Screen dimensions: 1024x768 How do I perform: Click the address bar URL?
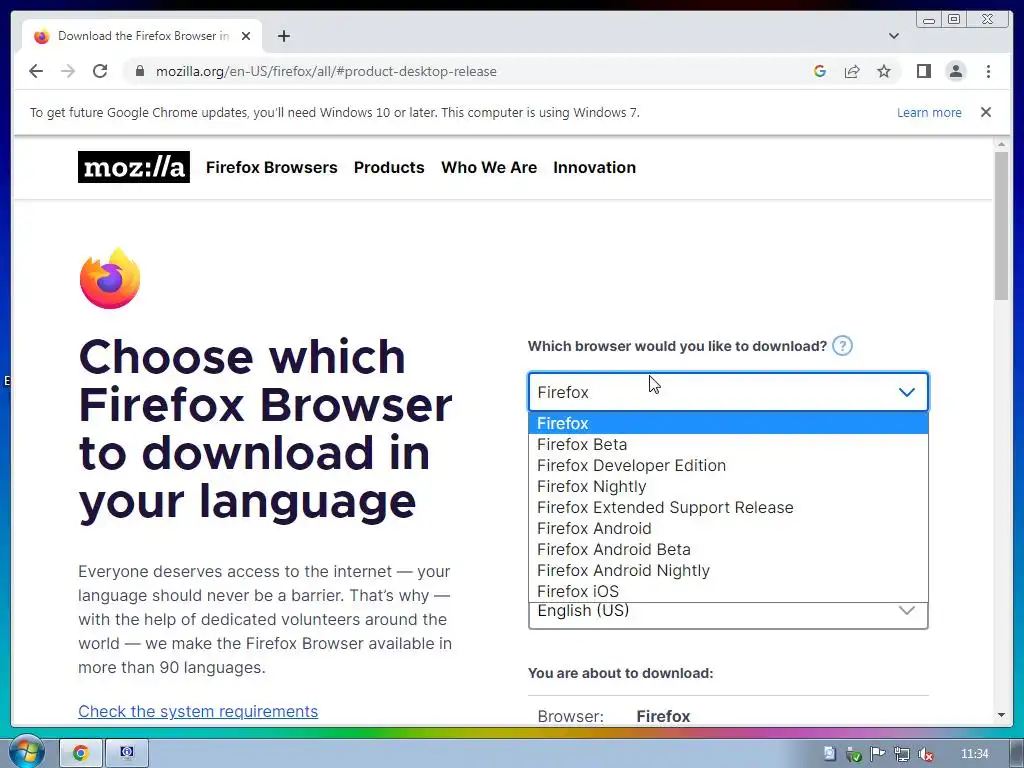326,71
